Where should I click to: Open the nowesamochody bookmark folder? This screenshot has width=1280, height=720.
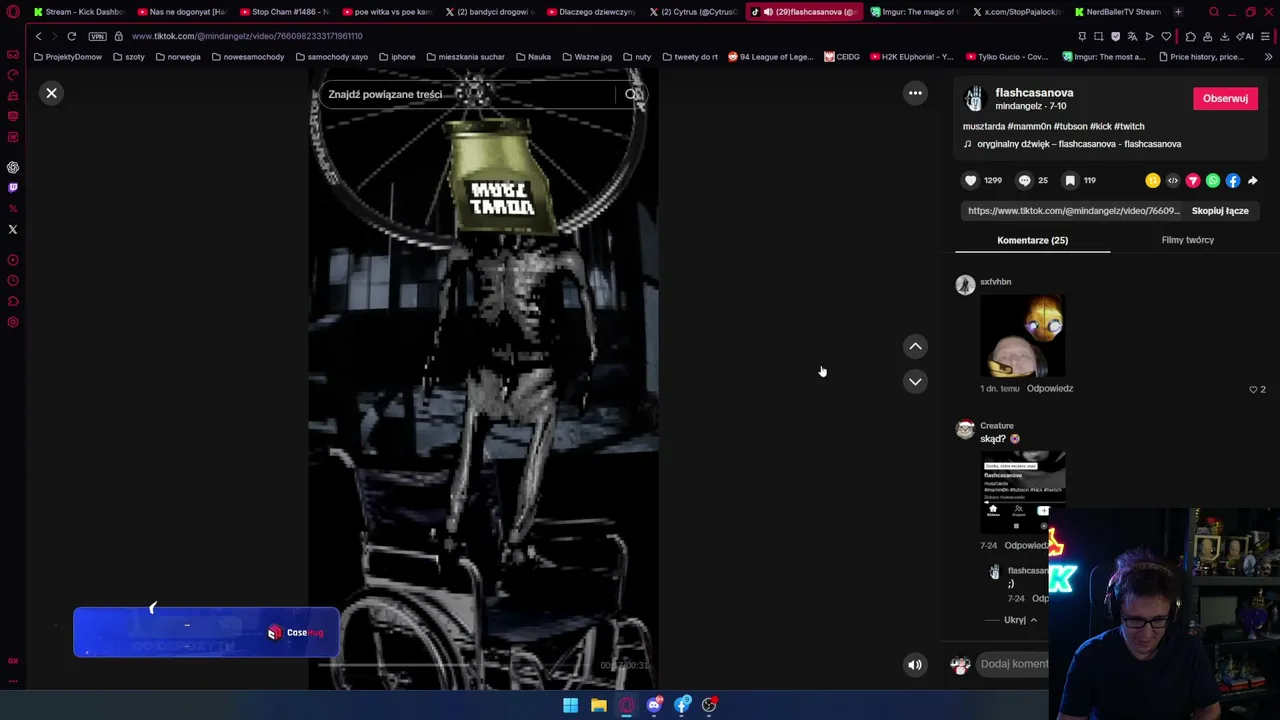click(247, 57)
